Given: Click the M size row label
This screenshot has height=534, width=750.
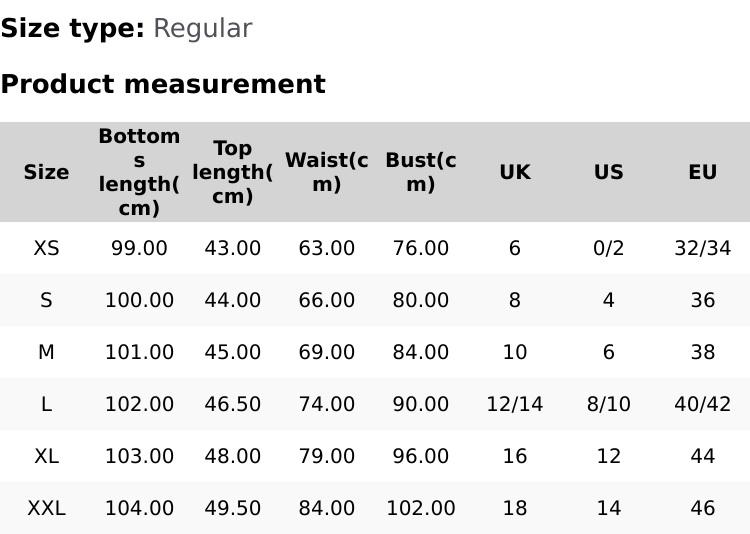Looking at the screenshot, I should tap(46, 352).
